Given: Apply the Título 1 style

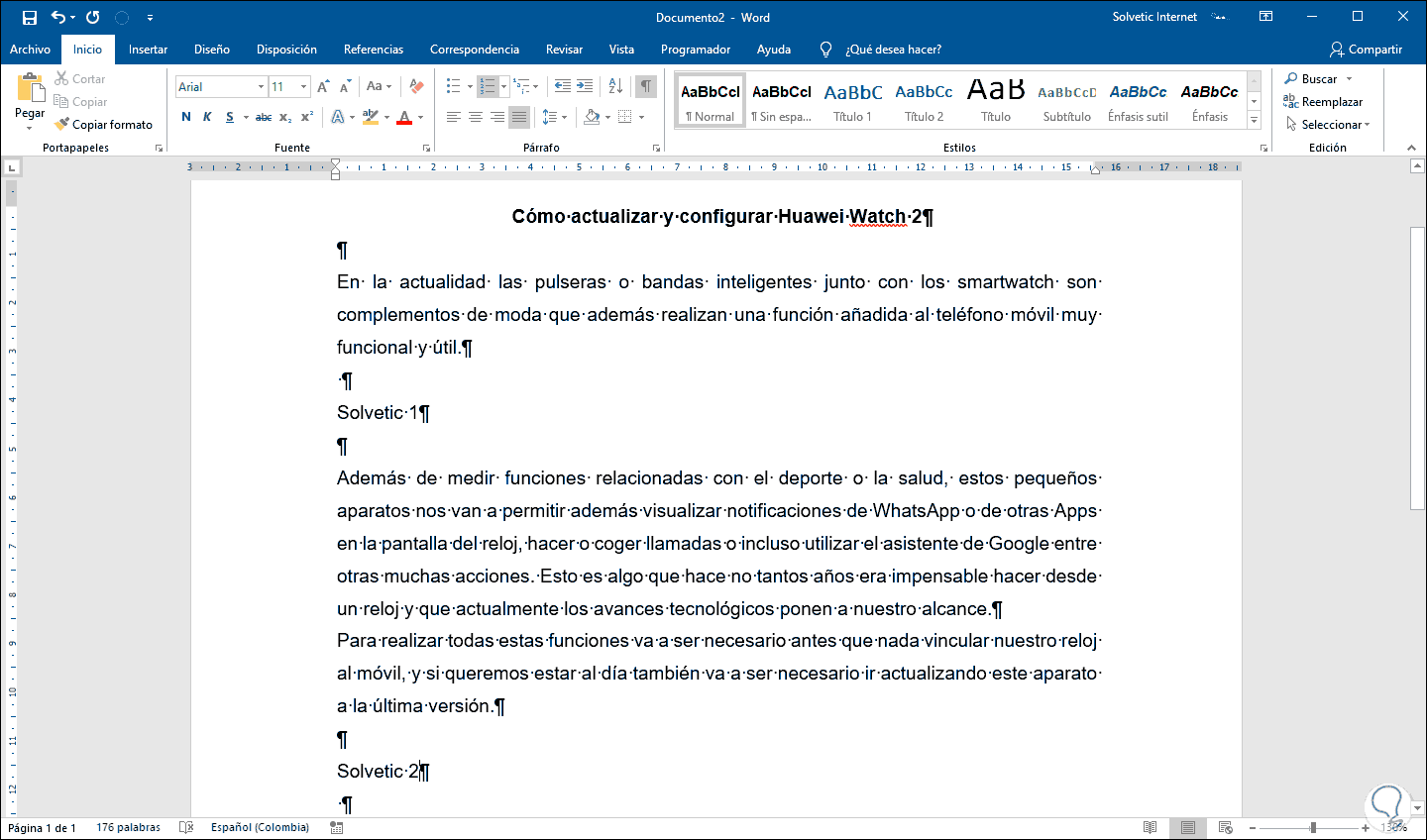Looking at the screenshot, I should (852, 101).
